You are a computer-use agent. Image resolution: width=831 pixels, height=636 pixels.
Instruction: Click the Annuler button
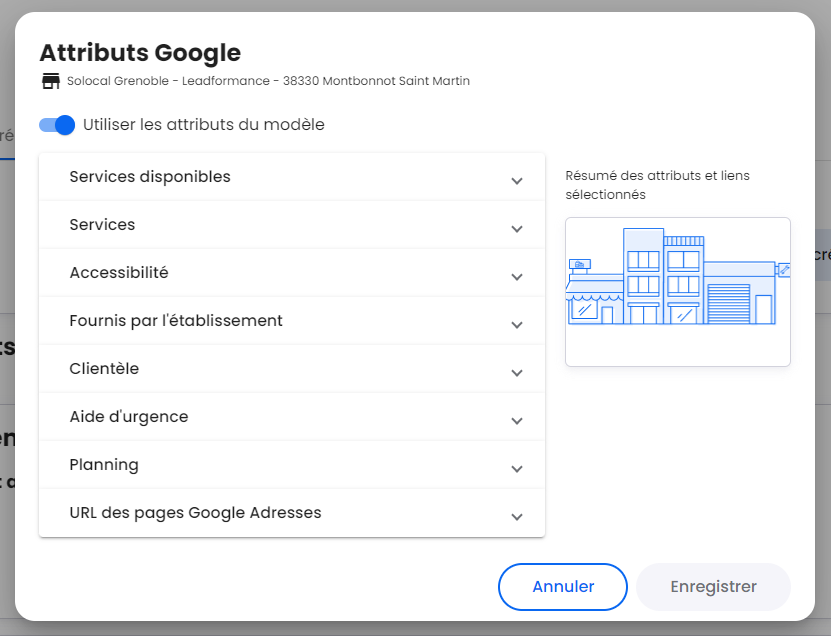pyautogui.click(x=563, y=587)
